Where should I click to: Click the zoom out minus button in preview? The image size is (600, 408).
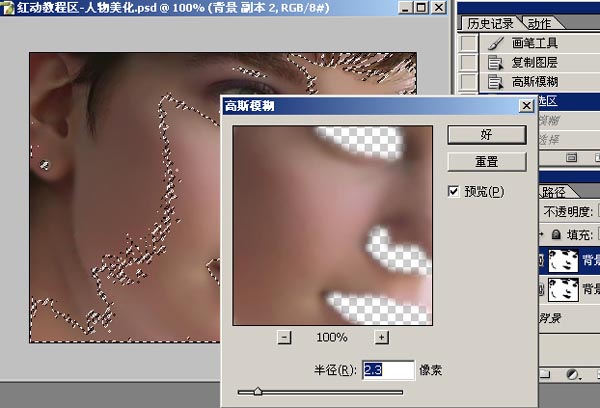(x=284, y=338)
